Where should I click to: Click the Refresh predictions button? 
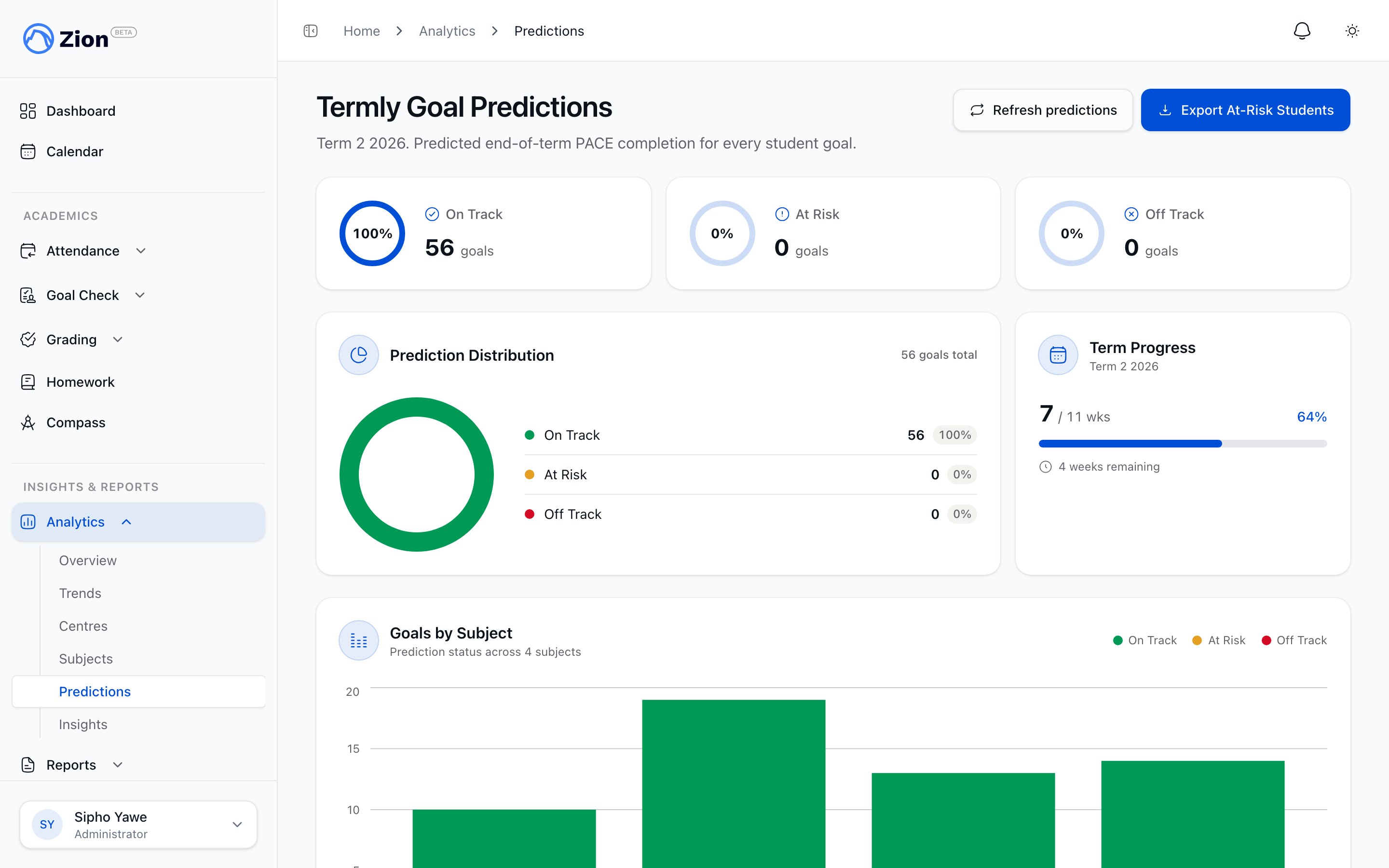pos(1043,109)
